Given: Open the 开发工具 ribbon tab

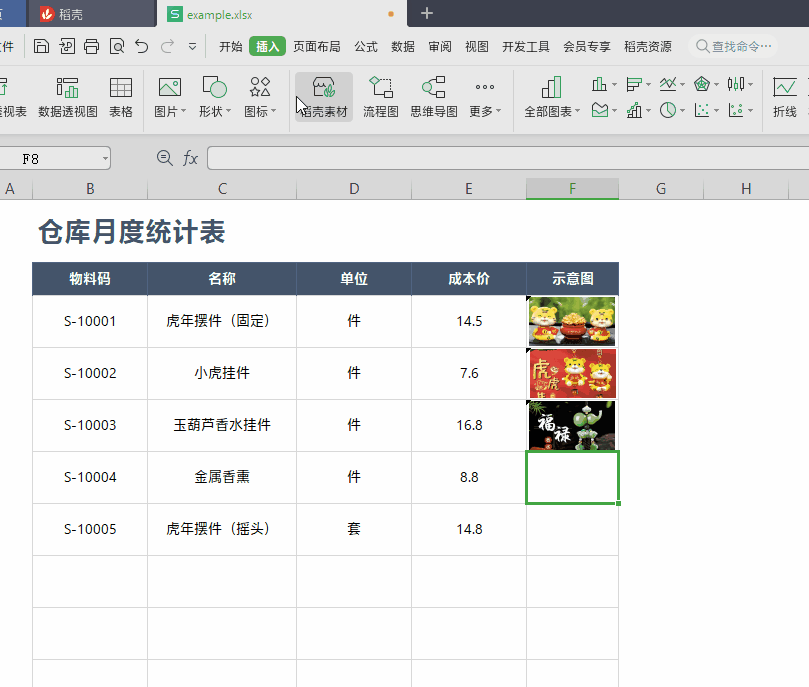Looking at the screenshot, I should 526,46.
